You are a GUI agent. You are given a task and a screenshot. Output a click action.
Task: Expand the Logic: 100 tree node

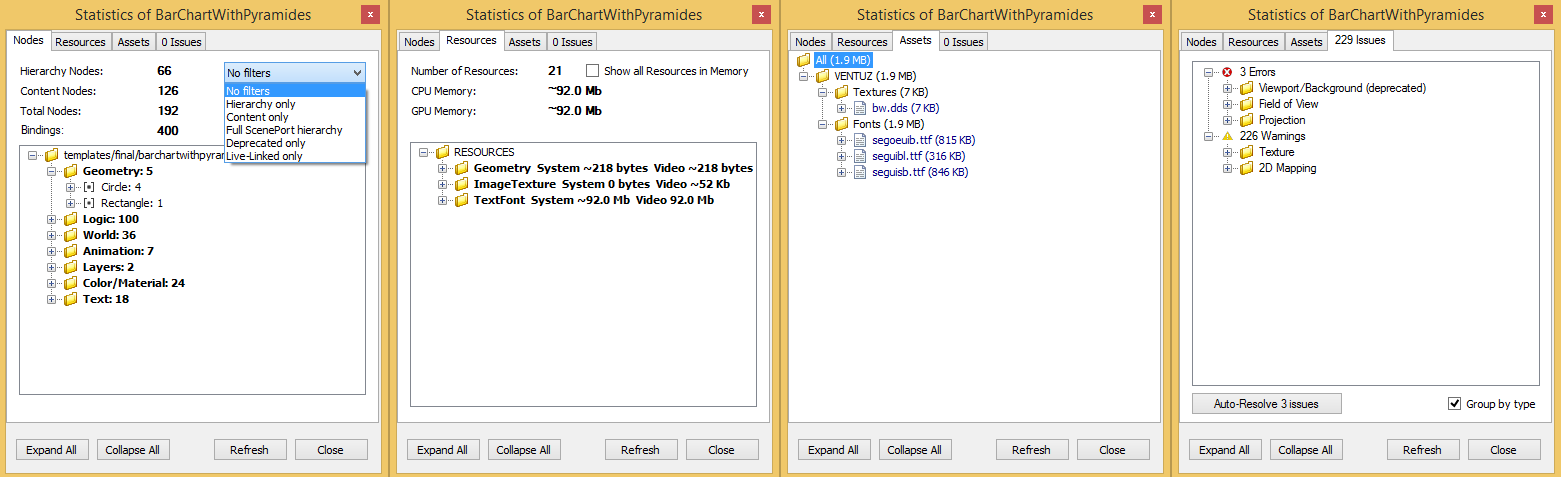[52, 219]
